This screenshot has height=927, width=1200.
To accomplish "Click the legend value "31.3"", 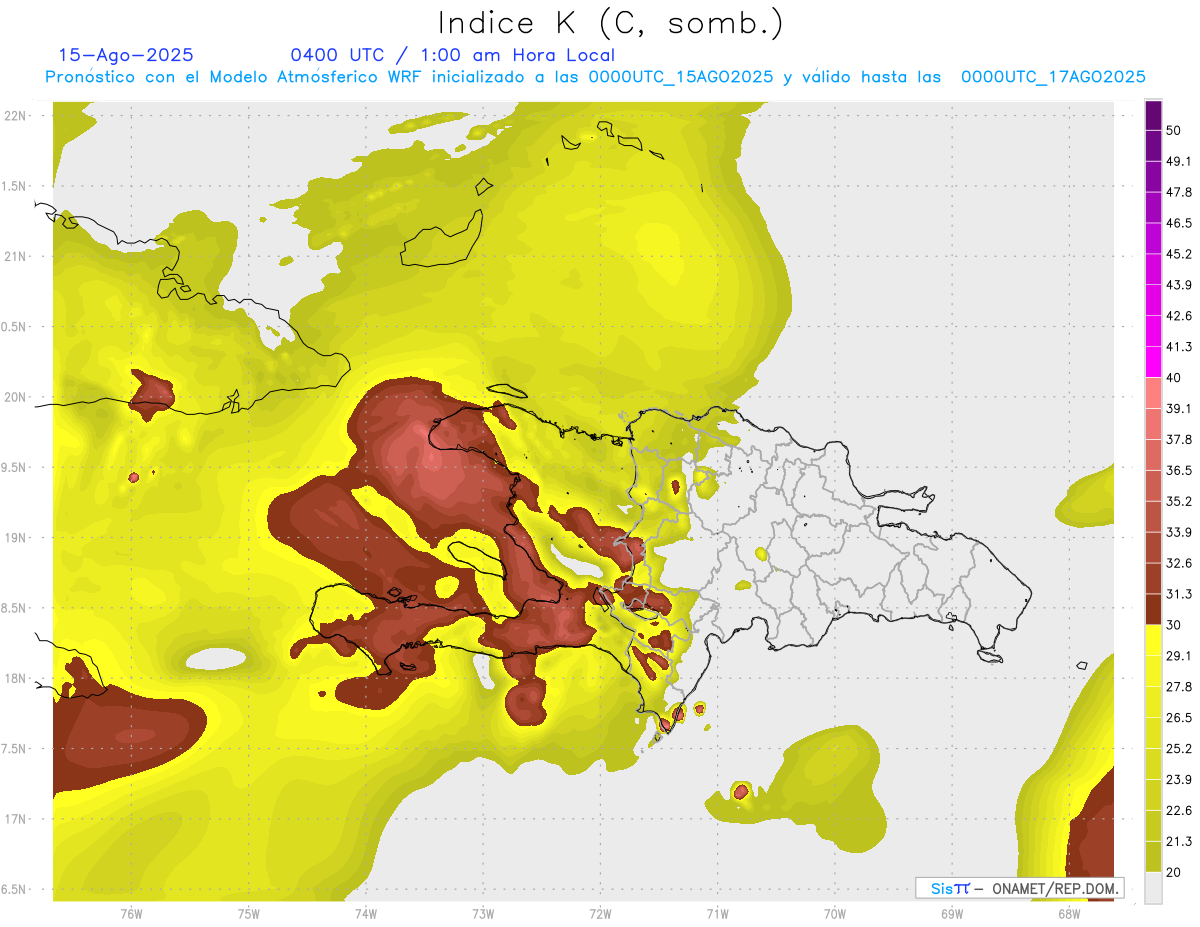I will 1179,594.
